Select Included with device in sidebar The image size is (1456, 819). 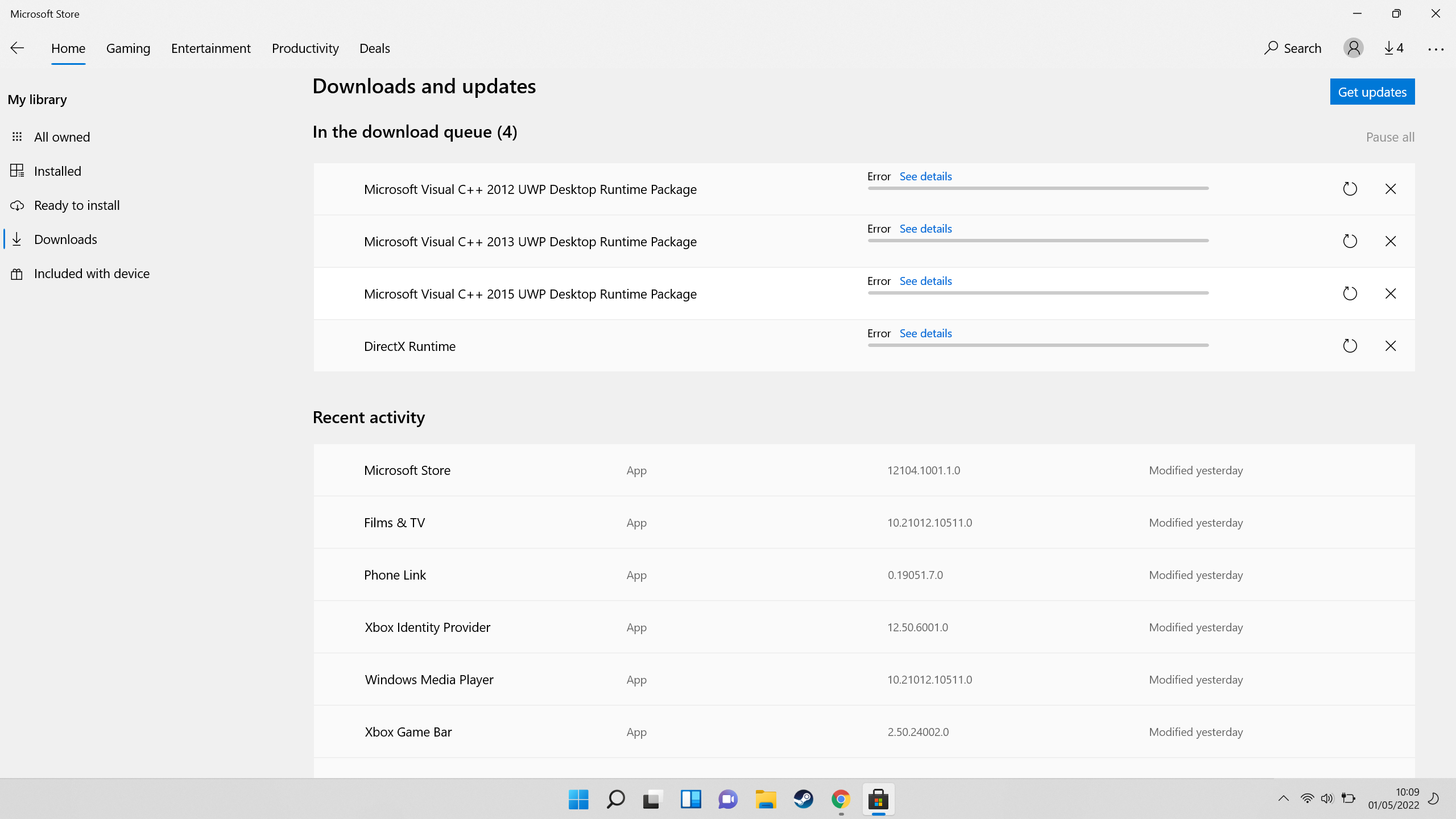click(92, 274)
